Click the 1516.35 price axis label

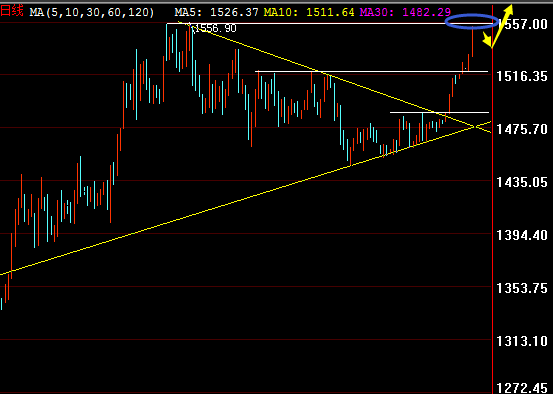(522, 75)
